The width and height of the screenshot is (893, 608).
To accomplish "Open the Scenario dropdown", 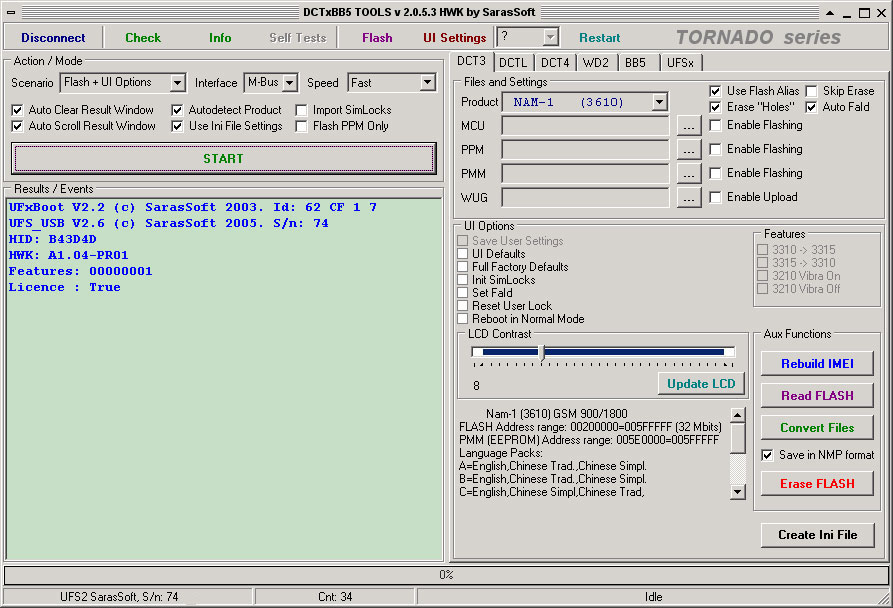I will [x=178, y=83].
